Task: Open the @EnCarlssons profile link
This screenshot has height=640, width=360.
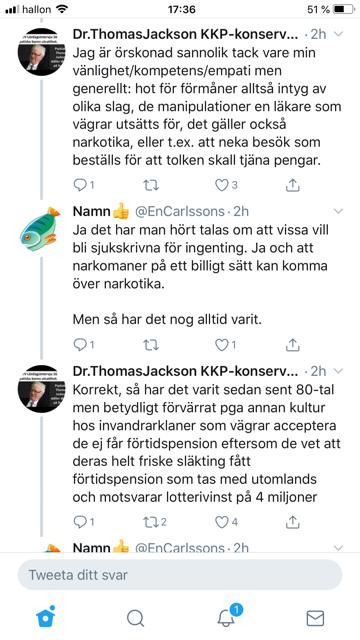Action: click(x=180, y=211)
